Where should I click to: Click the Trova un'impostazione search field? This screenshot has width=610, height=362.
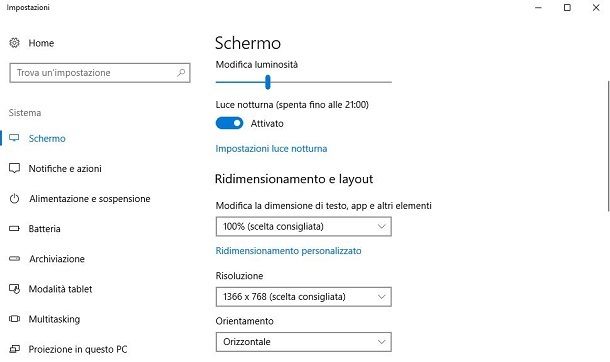pos(100,73)
